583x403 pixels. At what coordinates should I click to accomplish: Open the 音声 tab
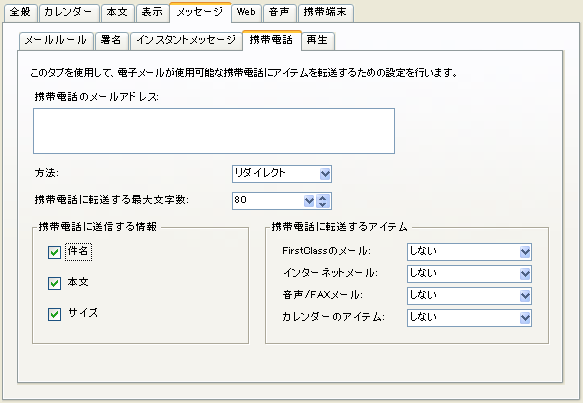pyautogui.click(x=279, y=13)
